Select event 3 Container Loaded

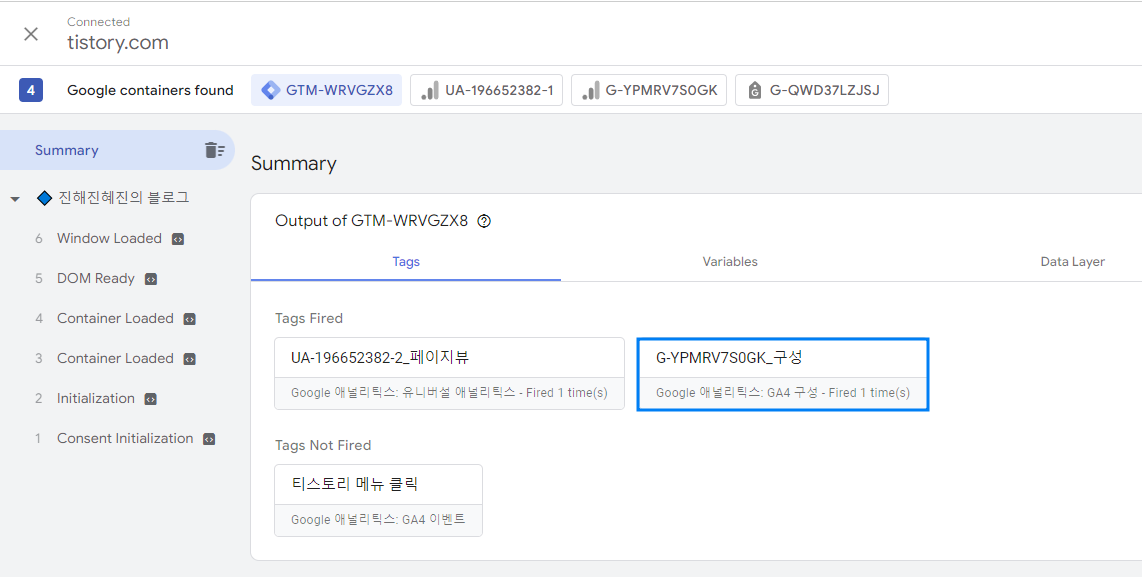115,358
